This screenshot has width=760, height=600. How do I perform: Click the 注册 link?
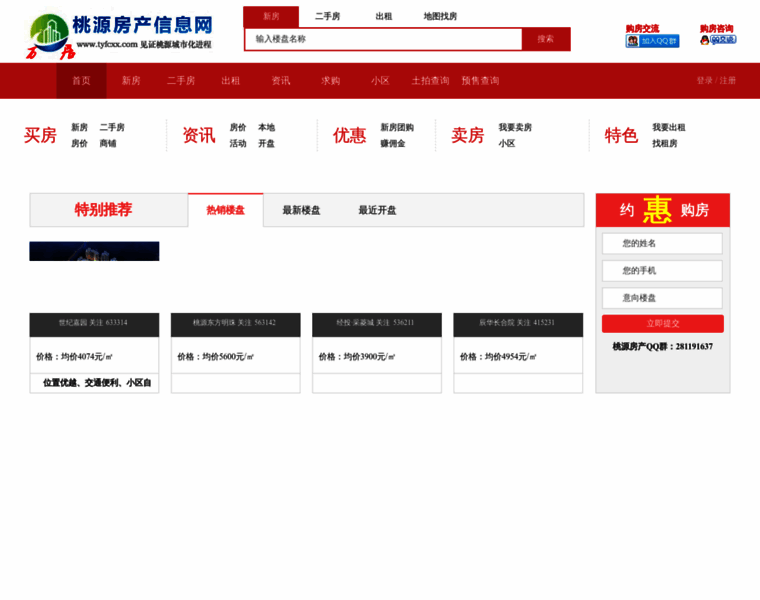(x=727, y=81)
